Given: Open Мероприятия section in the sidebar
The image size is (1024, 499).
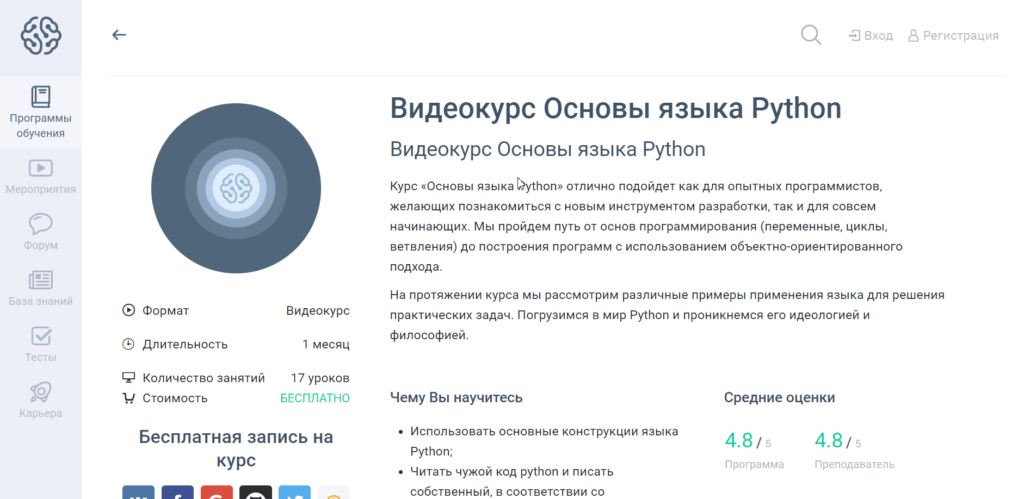Looking at the screenshot, I should point(41,176).
